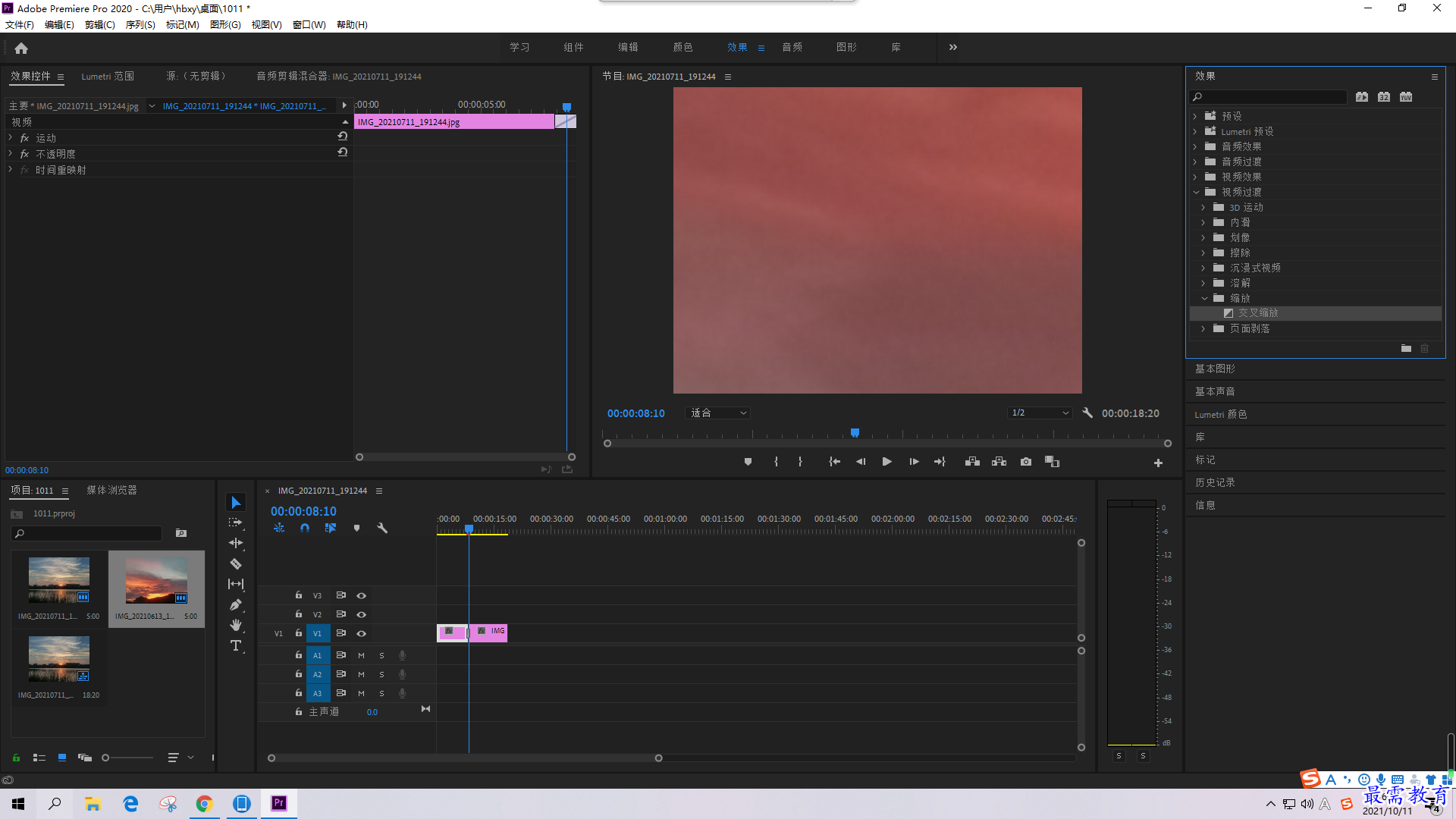This screenshot has height=819, width=1456.
Task: Click Play in the Program monitor
Action: (886, 462)
